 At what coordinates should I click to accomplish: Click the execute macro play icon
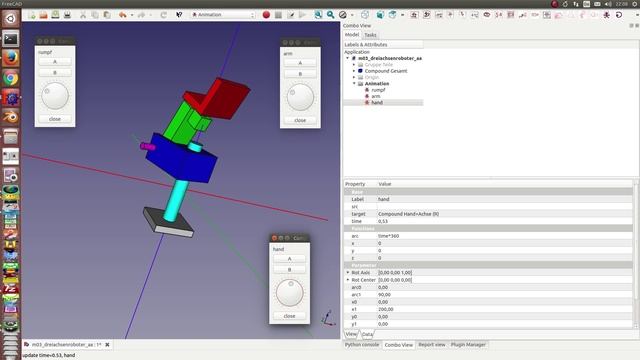(x=302, y=15)
